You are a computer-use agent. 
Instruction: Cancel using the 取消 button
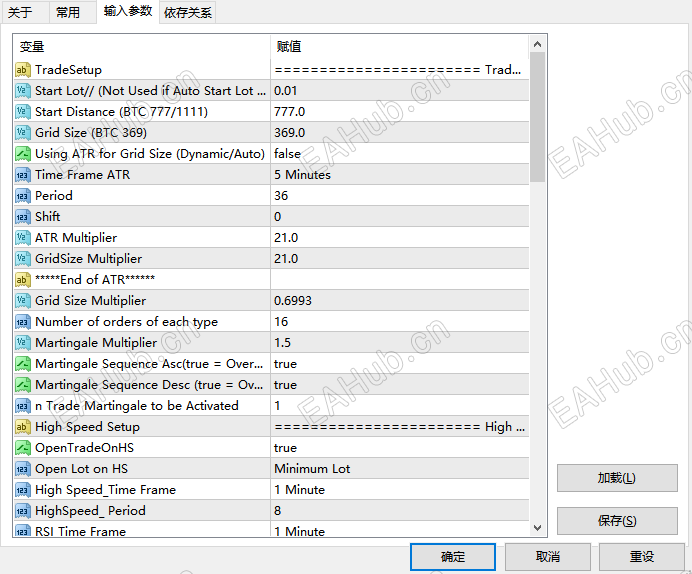pyautogui.click(x=548, y=557)
